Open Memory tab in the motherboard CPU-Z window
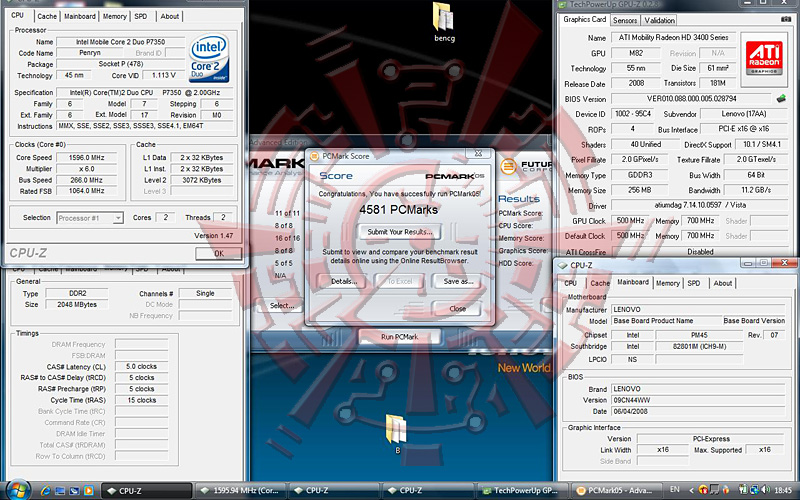Viewport: 800px width, 500px height. click(667, 283)
